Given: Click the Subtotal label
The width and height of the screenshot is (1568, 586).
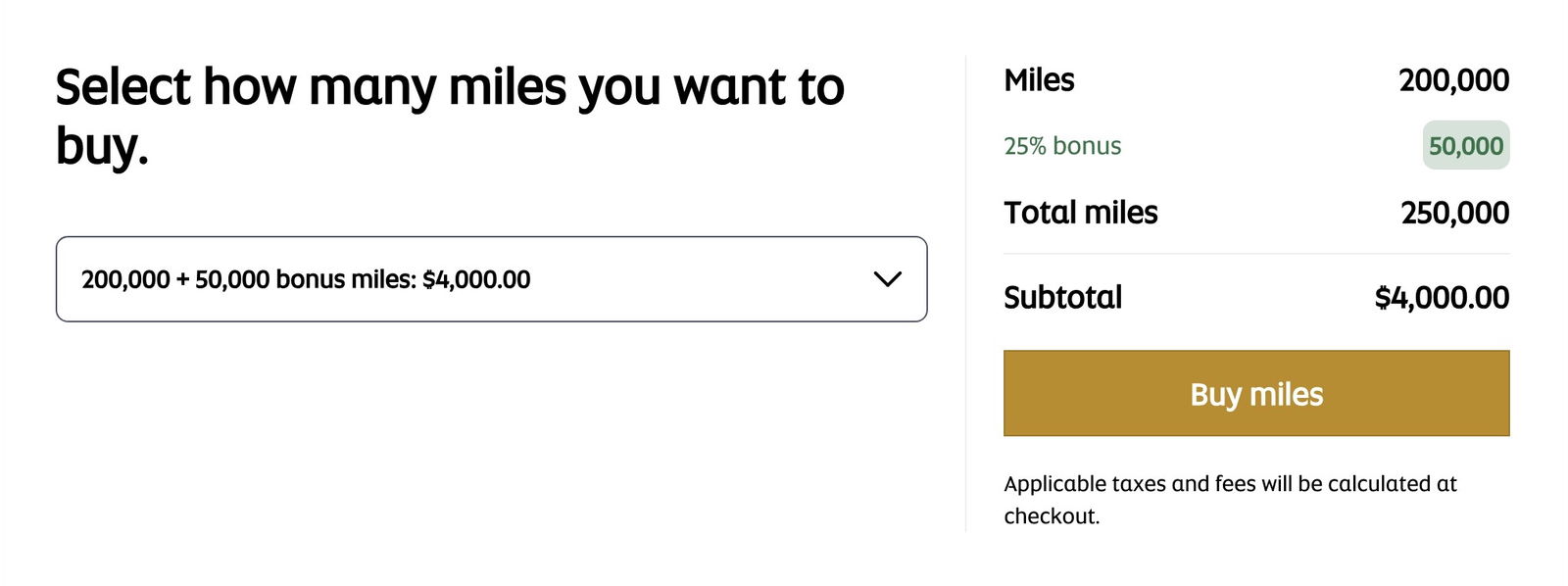Looking at the screenshot, I should (1062, 297).
